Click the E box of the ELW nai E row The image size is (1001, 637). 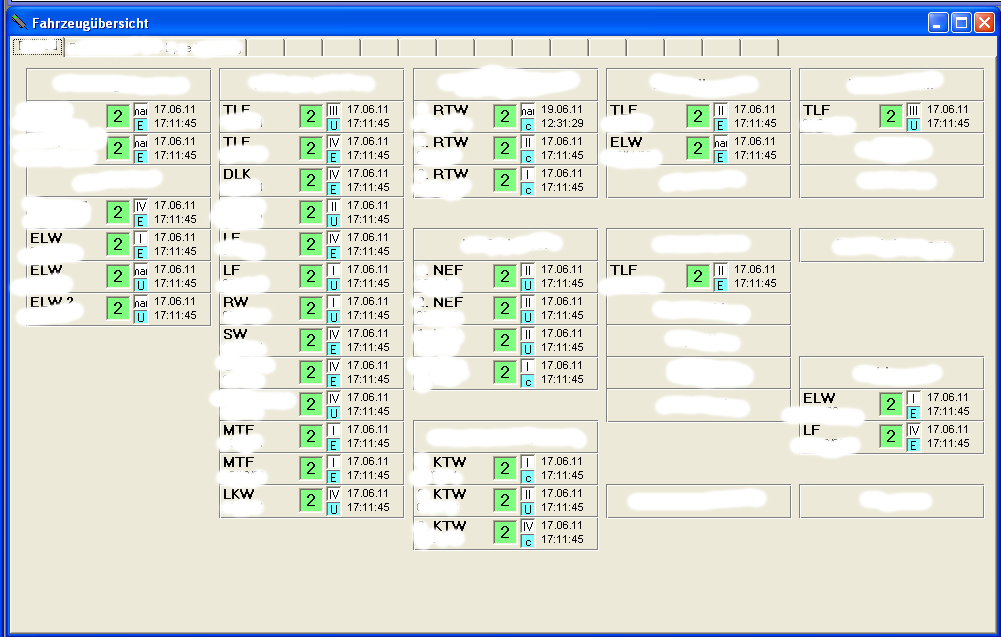click(x=720, y=156)
